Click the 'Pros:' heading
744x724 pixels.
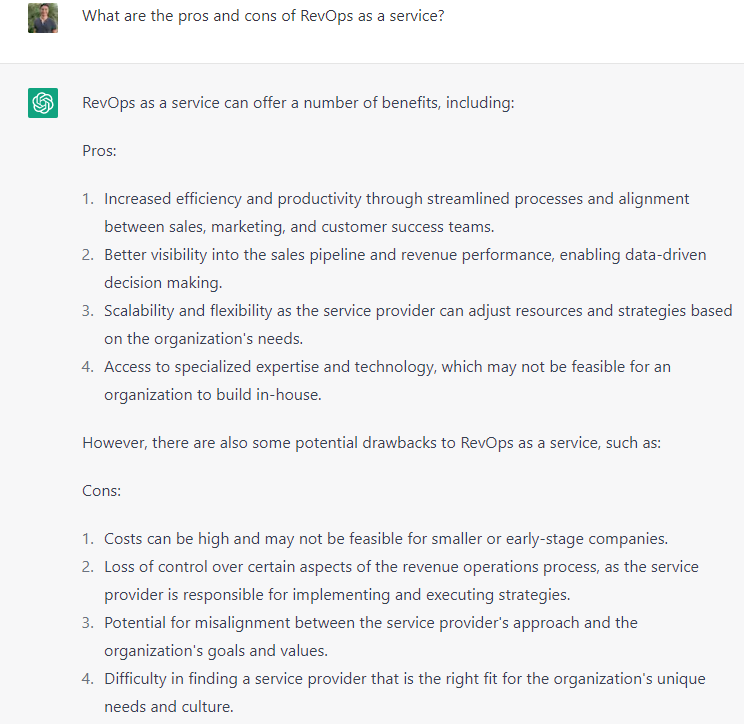point(99,151)
